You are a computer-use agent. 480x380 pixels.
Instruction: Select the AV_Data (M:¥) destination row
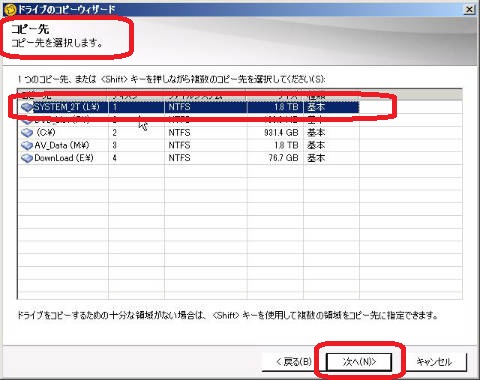coord(188,145)
